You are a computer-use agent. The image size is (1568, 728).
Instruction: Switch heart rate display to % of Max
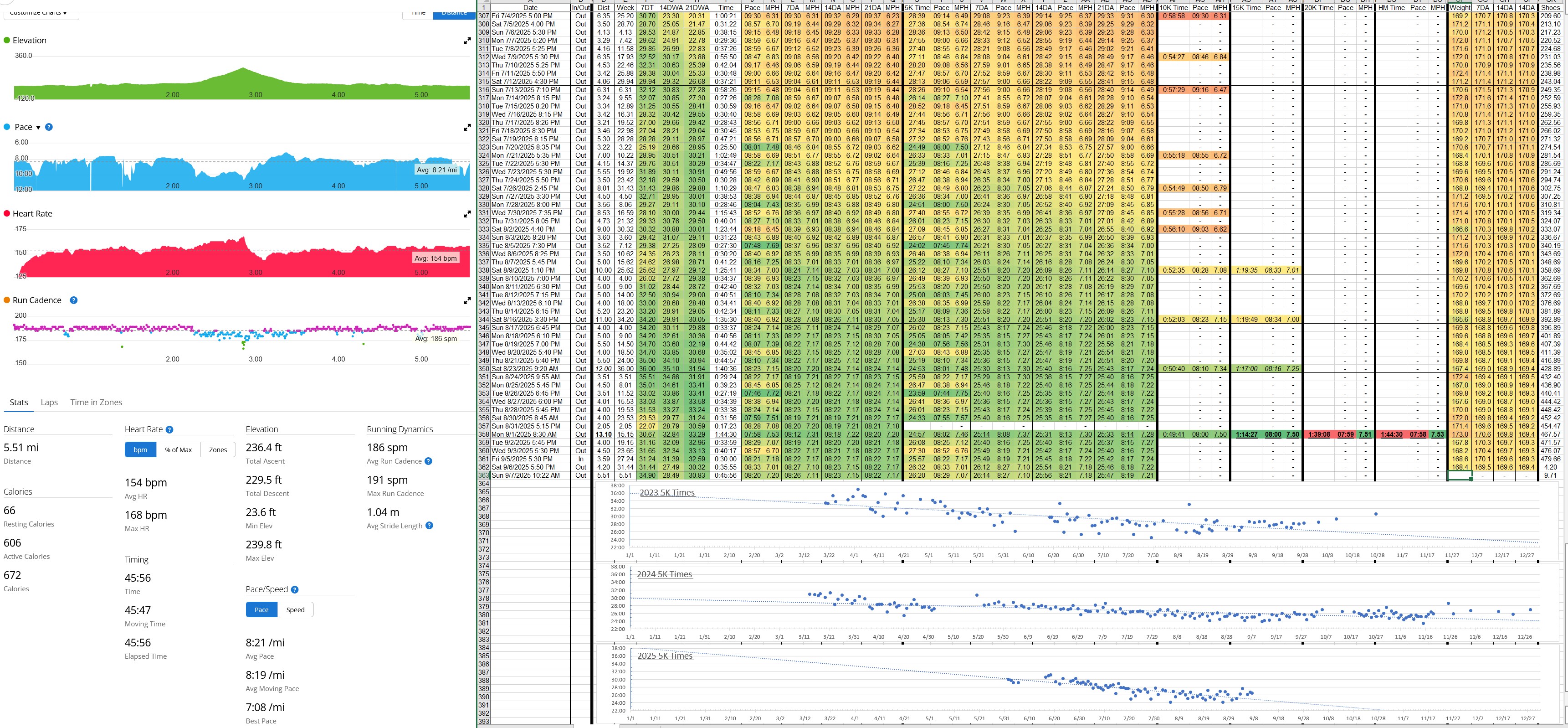(x=179, y=449)
